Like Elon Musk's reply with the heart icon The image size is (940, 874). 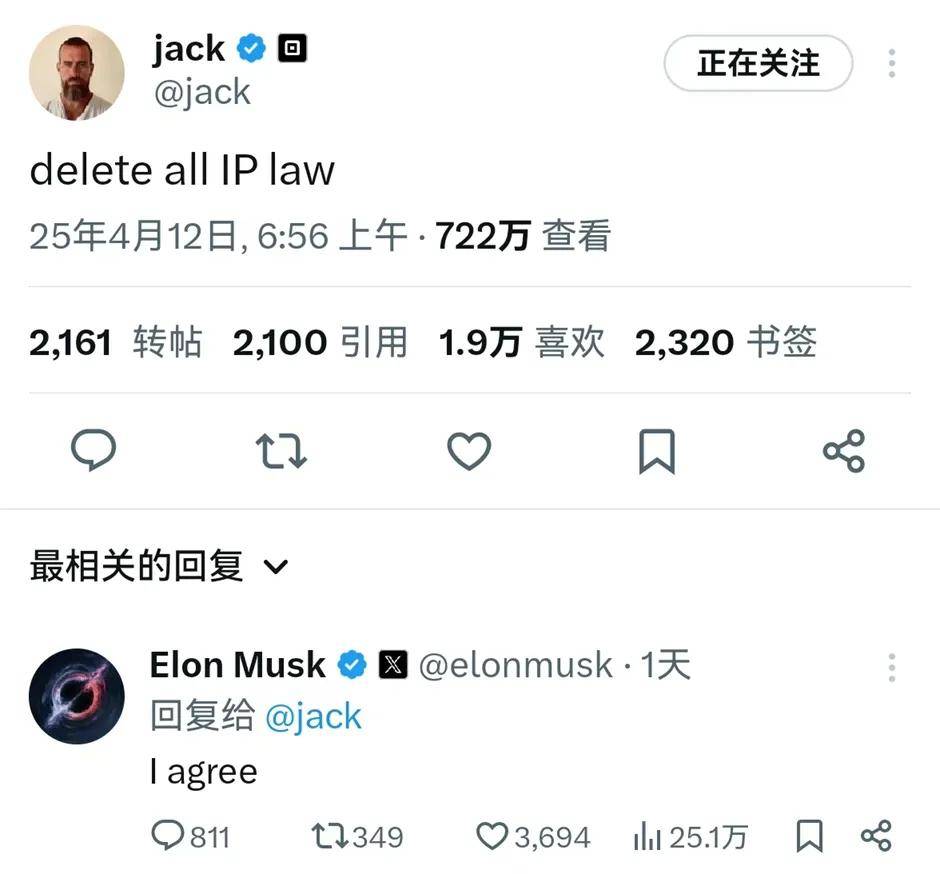[x=492, y=836]
